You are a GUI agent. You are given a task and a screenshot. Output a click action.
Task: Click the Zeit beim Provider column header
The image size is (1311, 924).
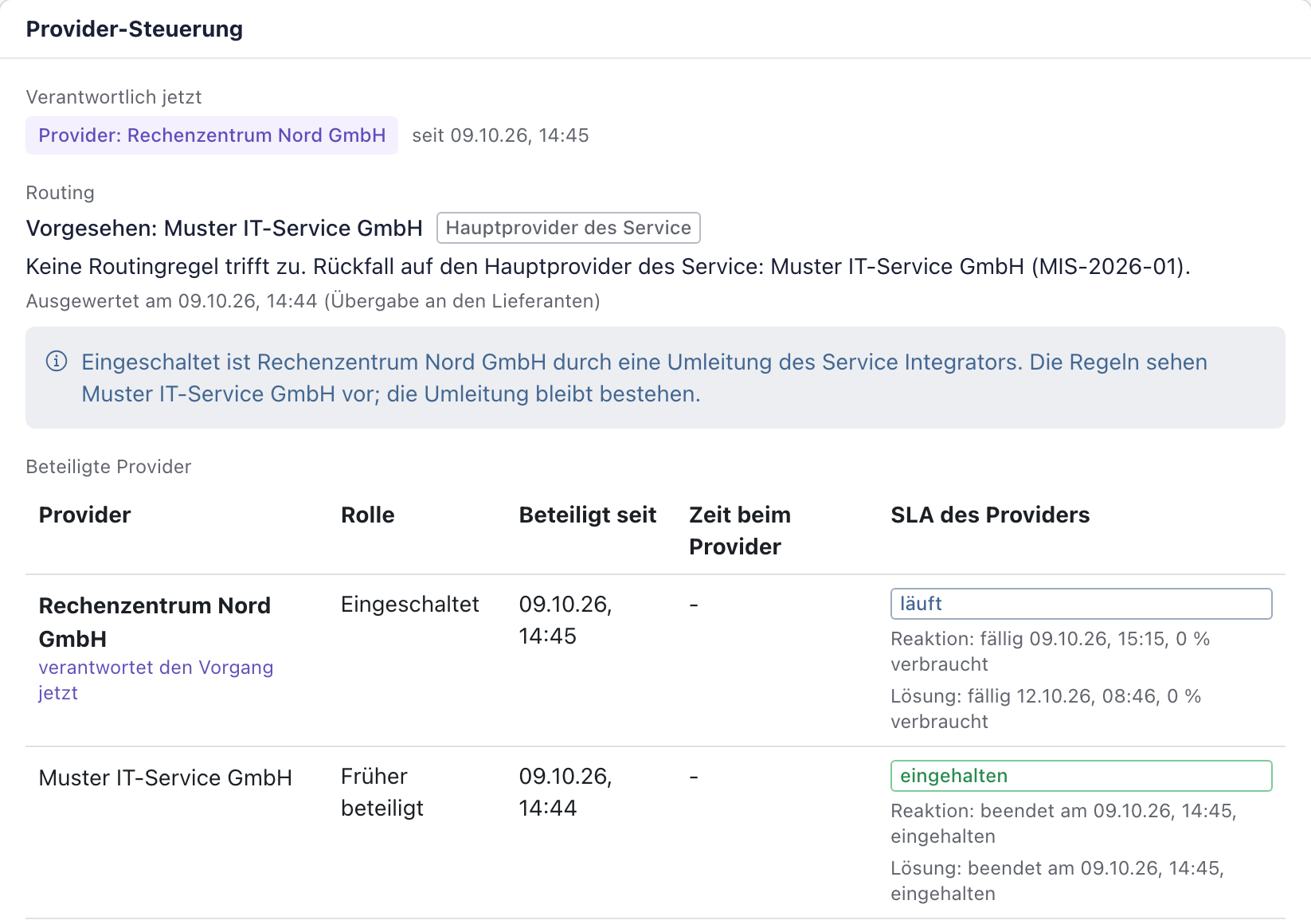pos(740,531)
